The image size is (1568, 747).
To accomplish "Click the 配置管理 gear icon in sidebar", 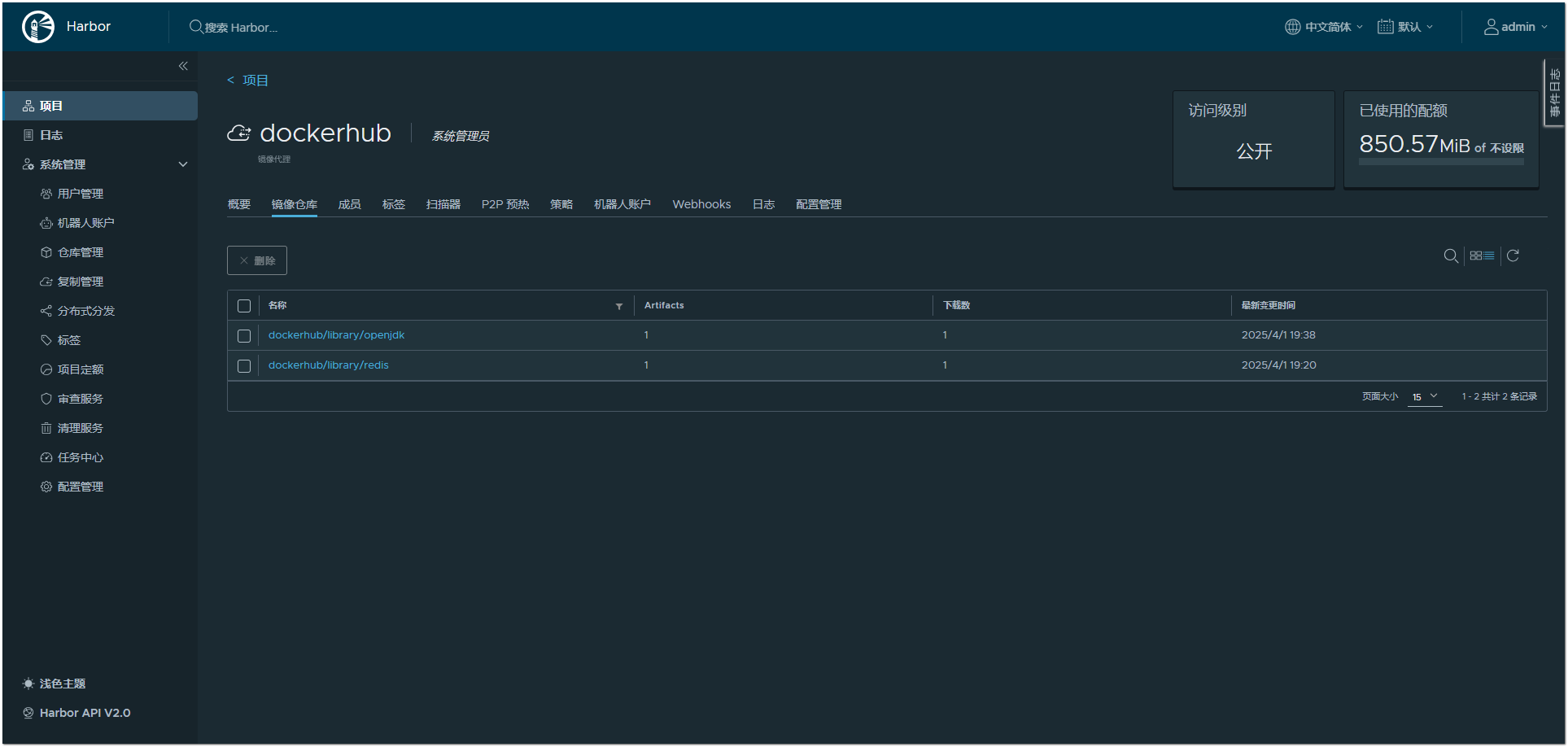I will pyautogui.click(x=46, y=487).
